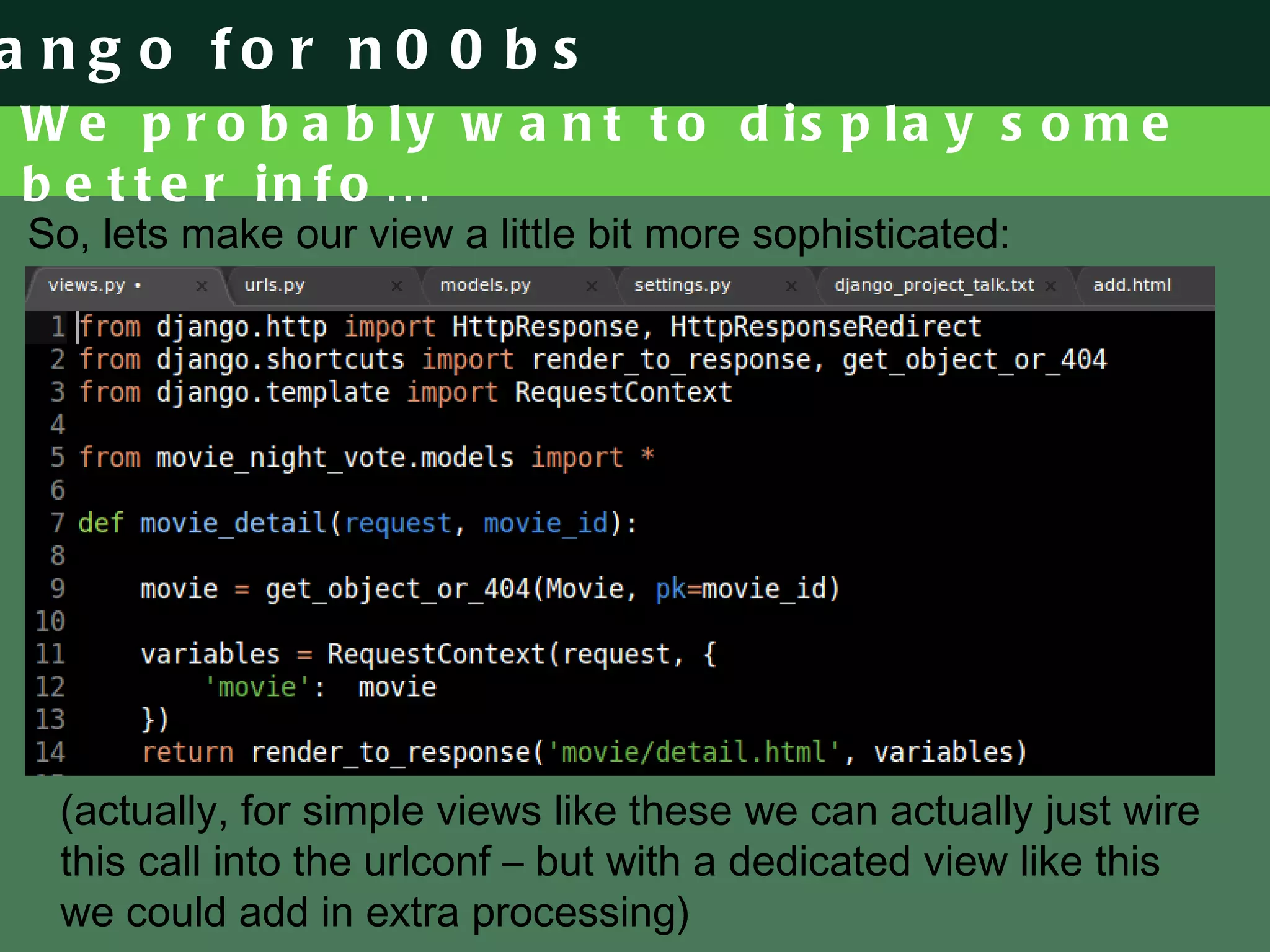Click 'render_to_response(' call on line 14
Image resolution: width=1270 pixels, height=952 pixels.
[x=397, y=753]
